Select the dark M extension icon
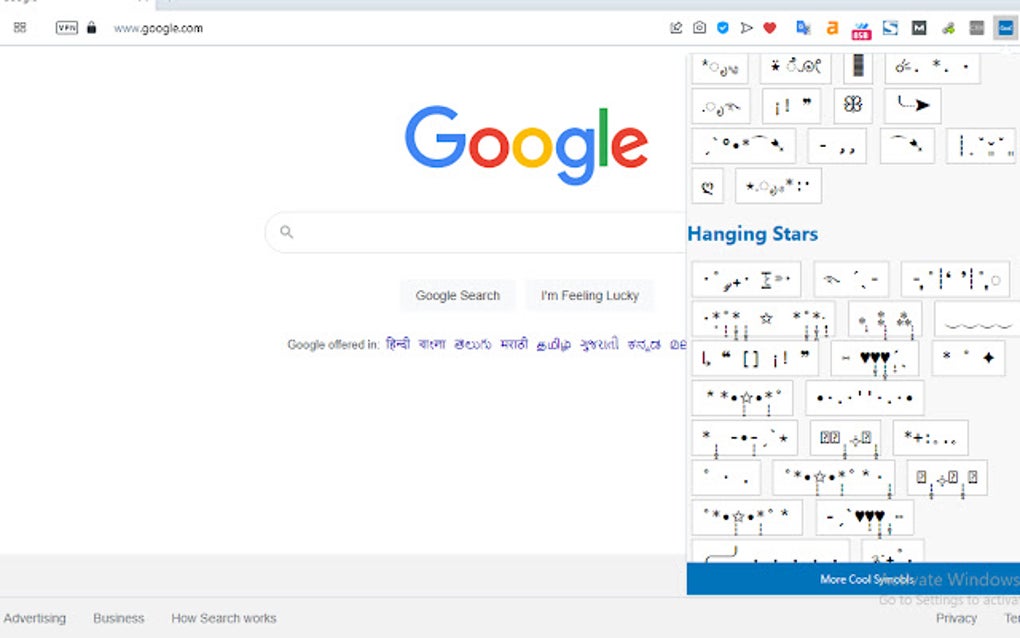This screenshot has width=1020, height=638. [918, 28]
